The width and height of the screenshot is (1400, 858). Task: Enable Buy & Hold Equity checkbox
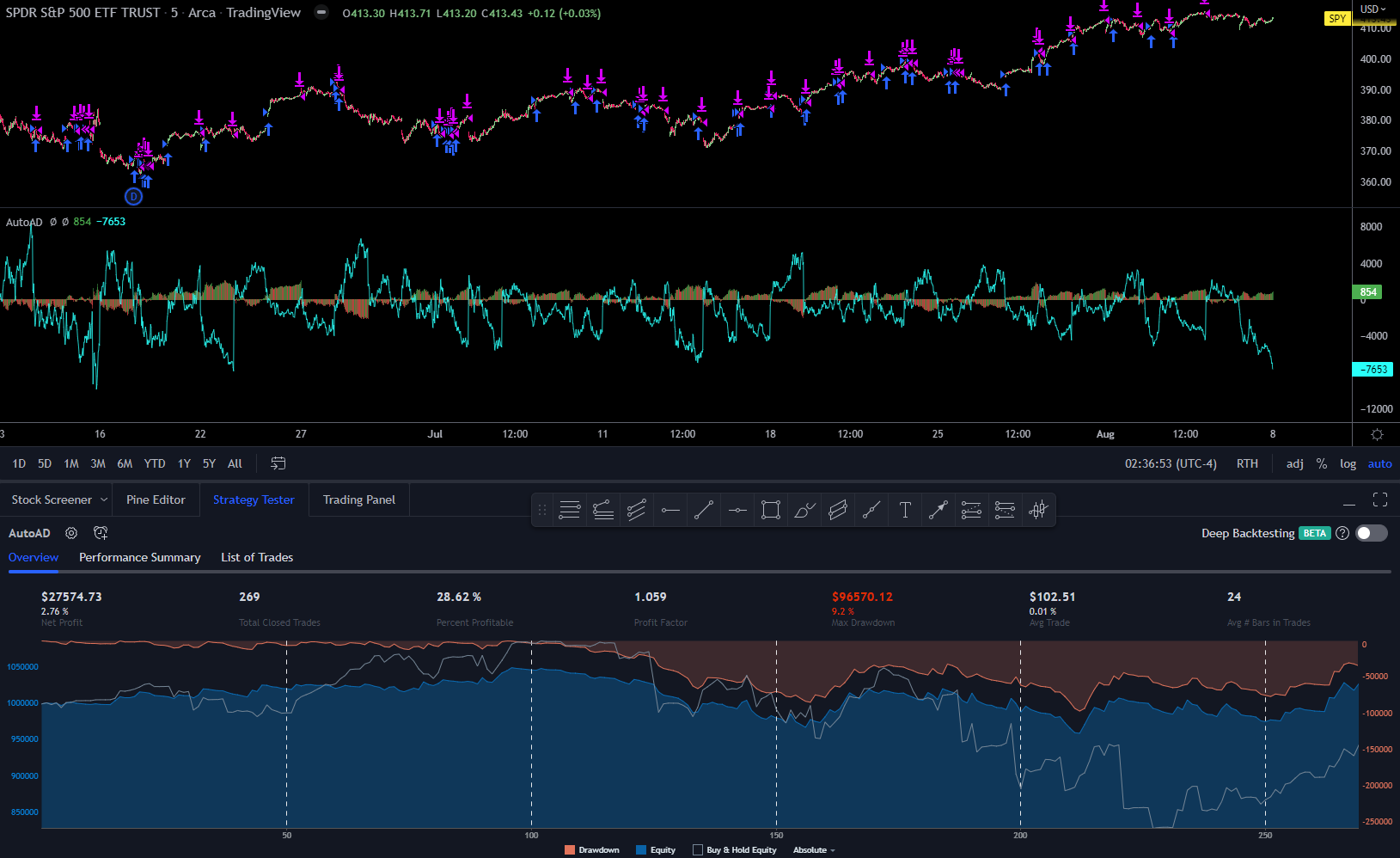pos(698,850)
